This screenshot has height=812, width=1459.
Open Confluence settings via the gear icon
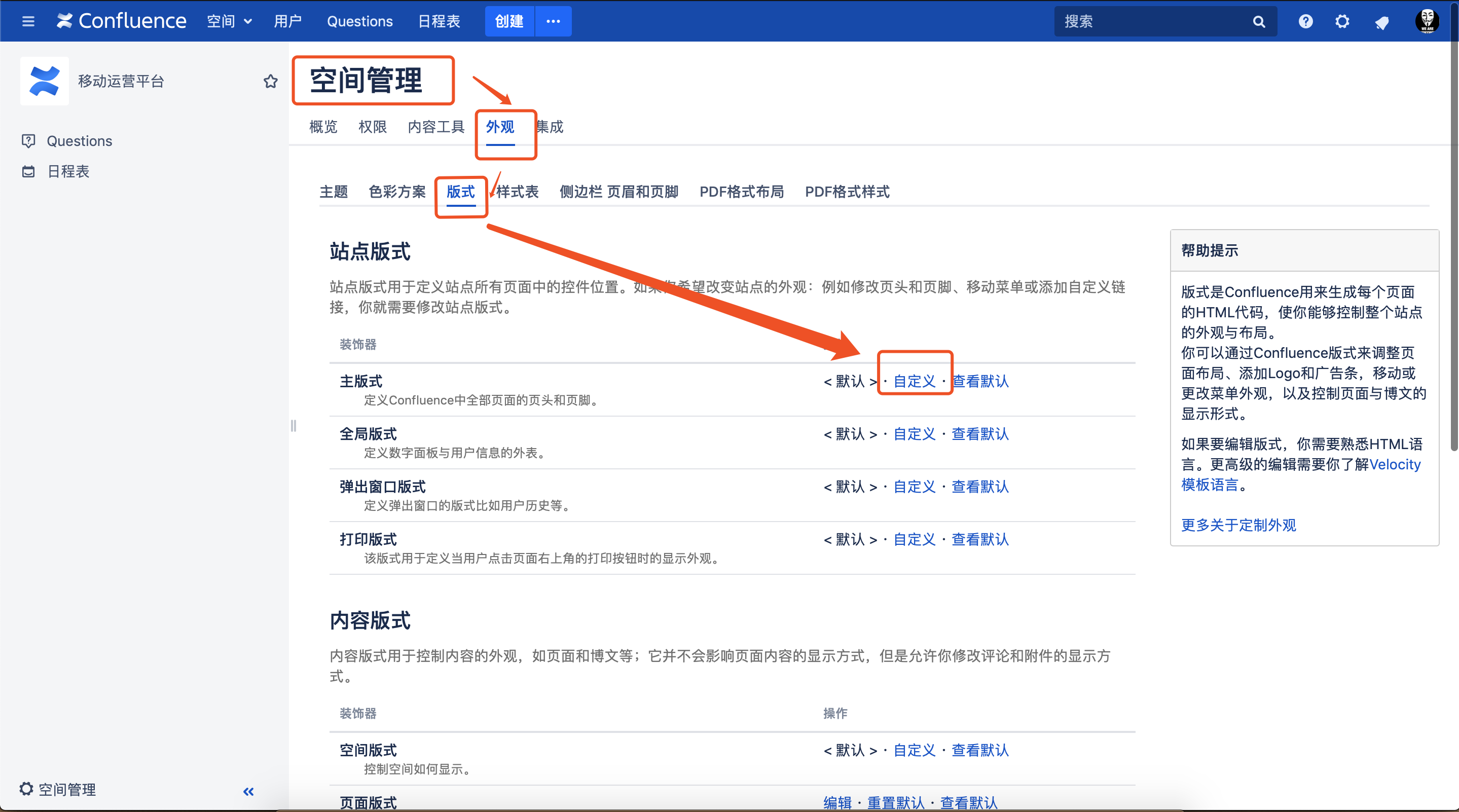(1342, 21)
